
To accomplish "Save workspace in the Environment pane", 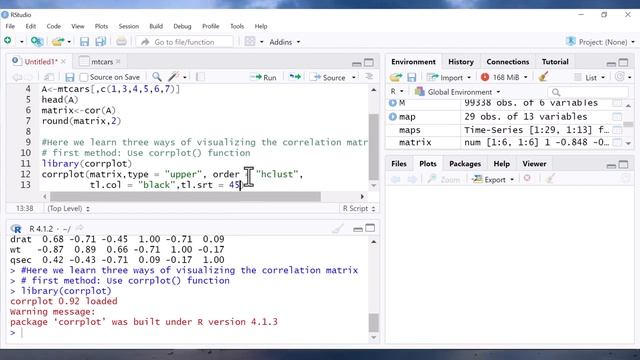I will click(x=411, y=77).
